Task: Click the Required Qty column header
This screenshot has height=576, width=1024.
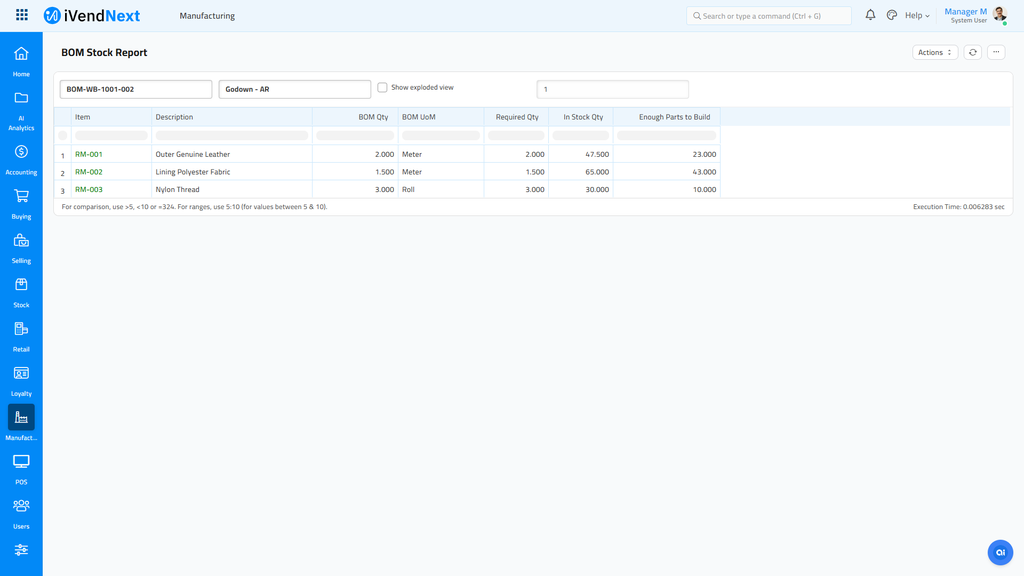Action: tap(516, 117)
